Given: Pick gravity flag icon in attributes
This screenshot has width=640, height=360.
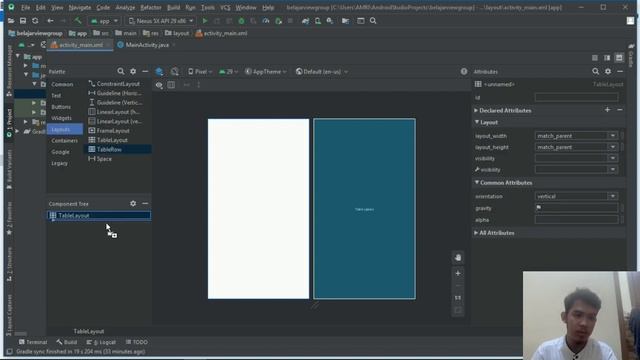Looking at the screenshot, I should coord(539,208).
